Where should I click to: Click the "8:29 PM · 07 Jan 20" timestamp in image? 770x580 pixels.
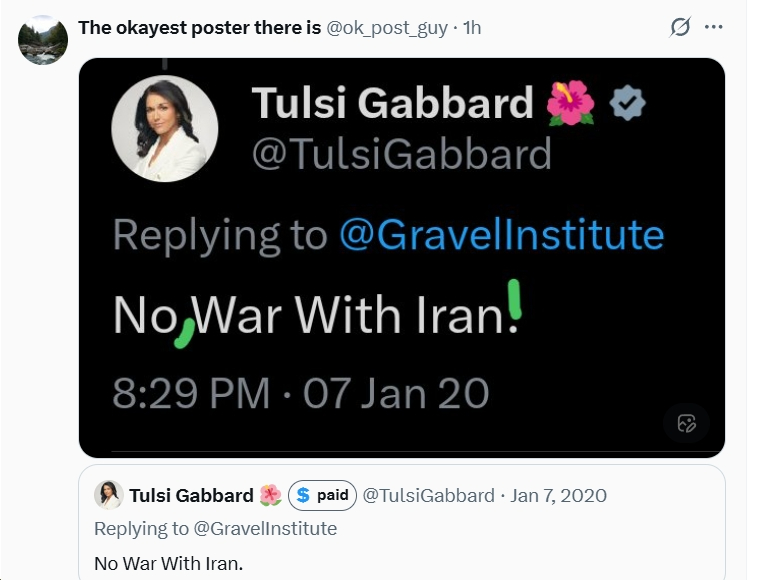pos(300,393)
